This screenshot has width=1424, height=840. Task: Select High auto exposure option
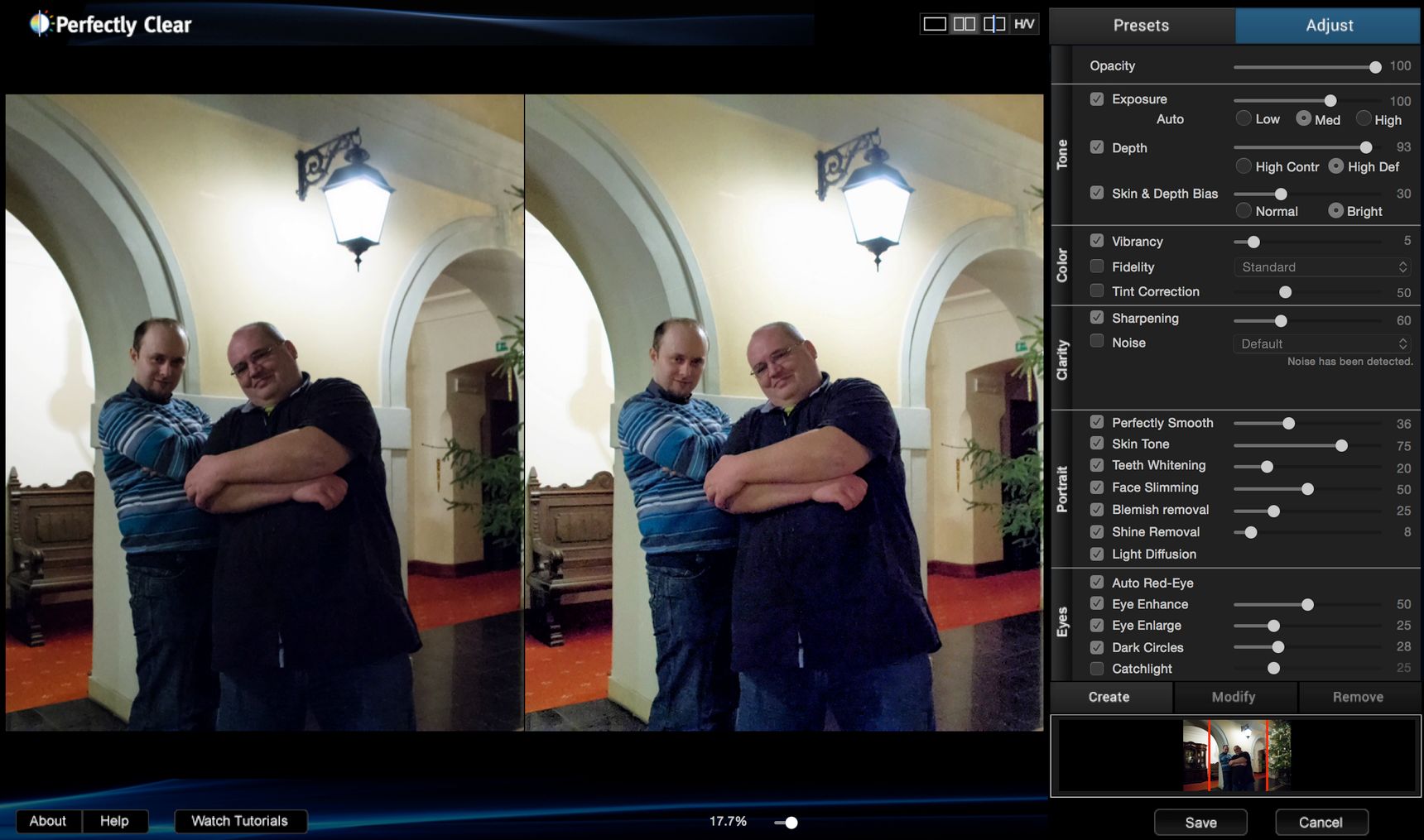[1363, 118]
